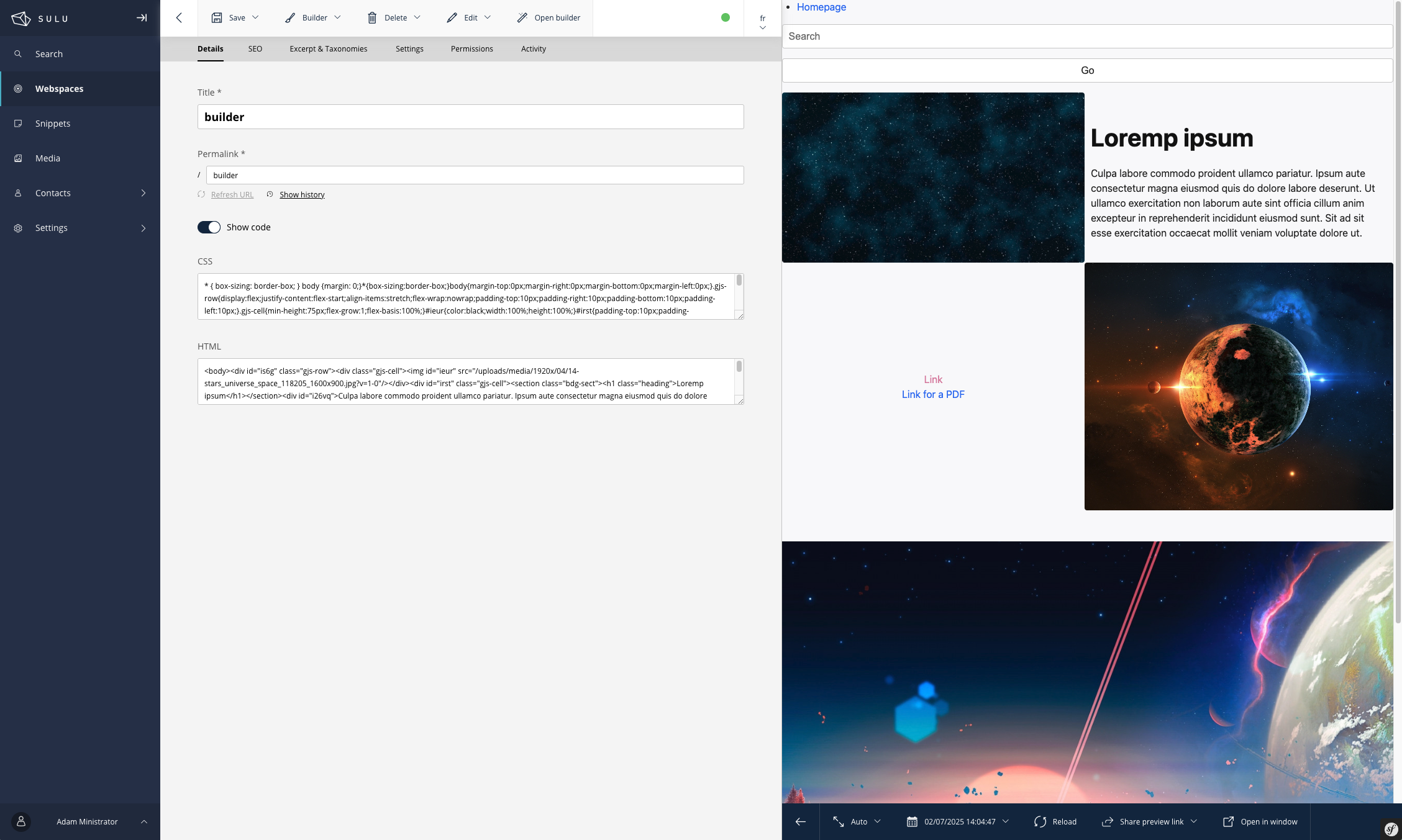Expand the Share preview link dropdown
This screenshot has width=1402, height=840.
[1193, 821]
